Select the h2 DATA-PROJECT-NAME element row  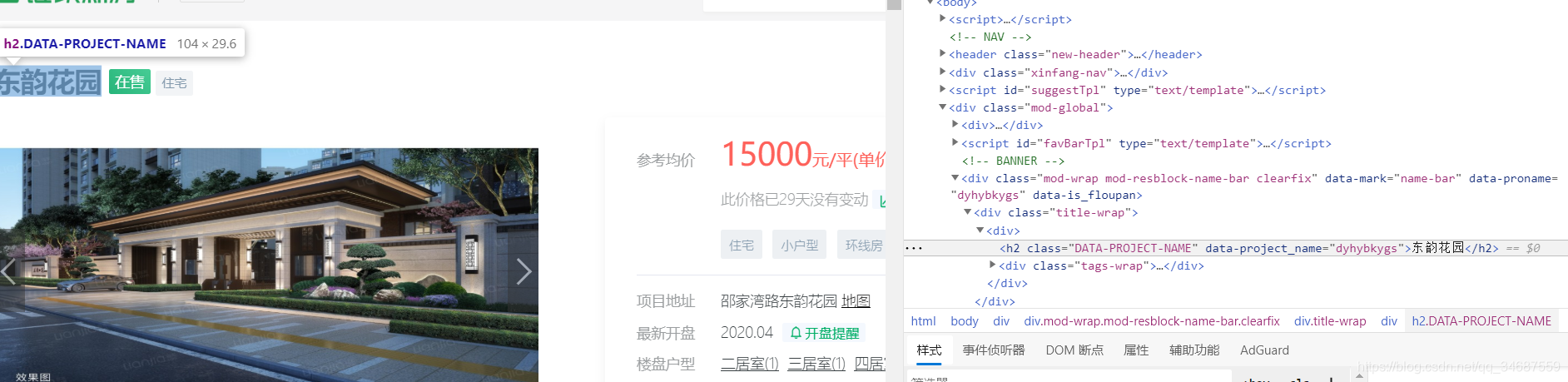(x=1236, y=248)
